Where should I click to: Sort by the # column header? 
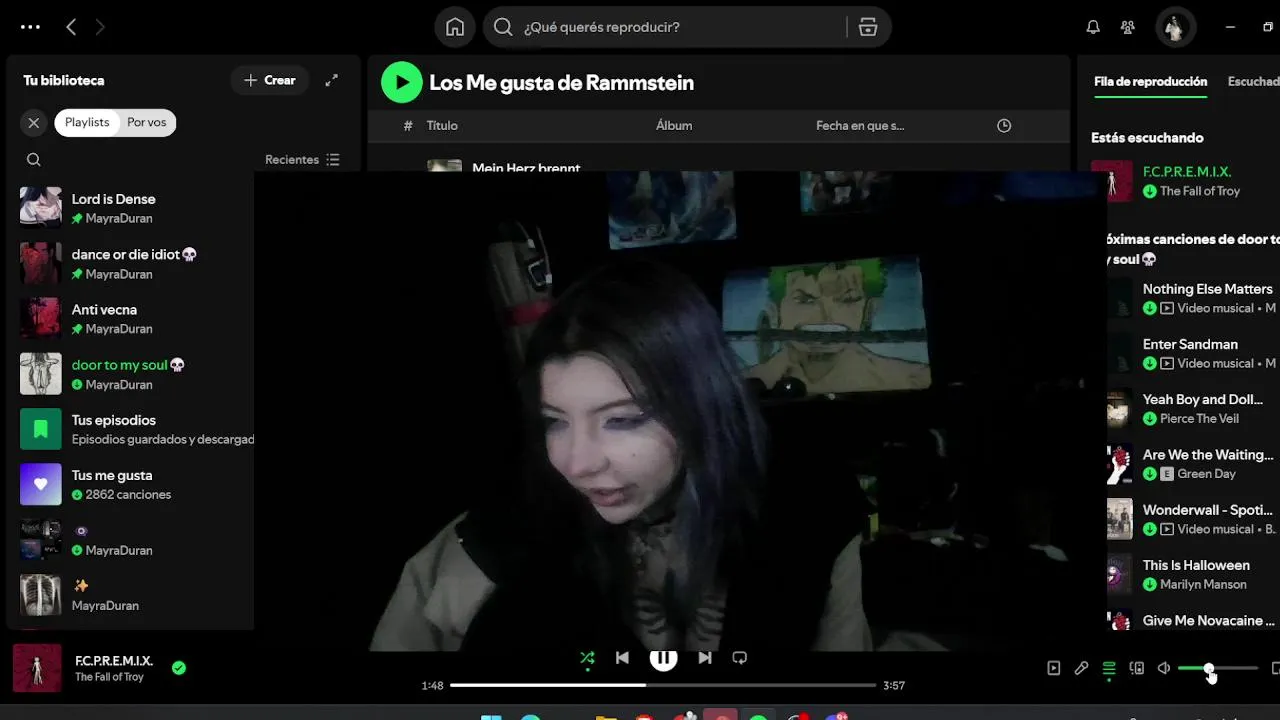pos(408,125)
